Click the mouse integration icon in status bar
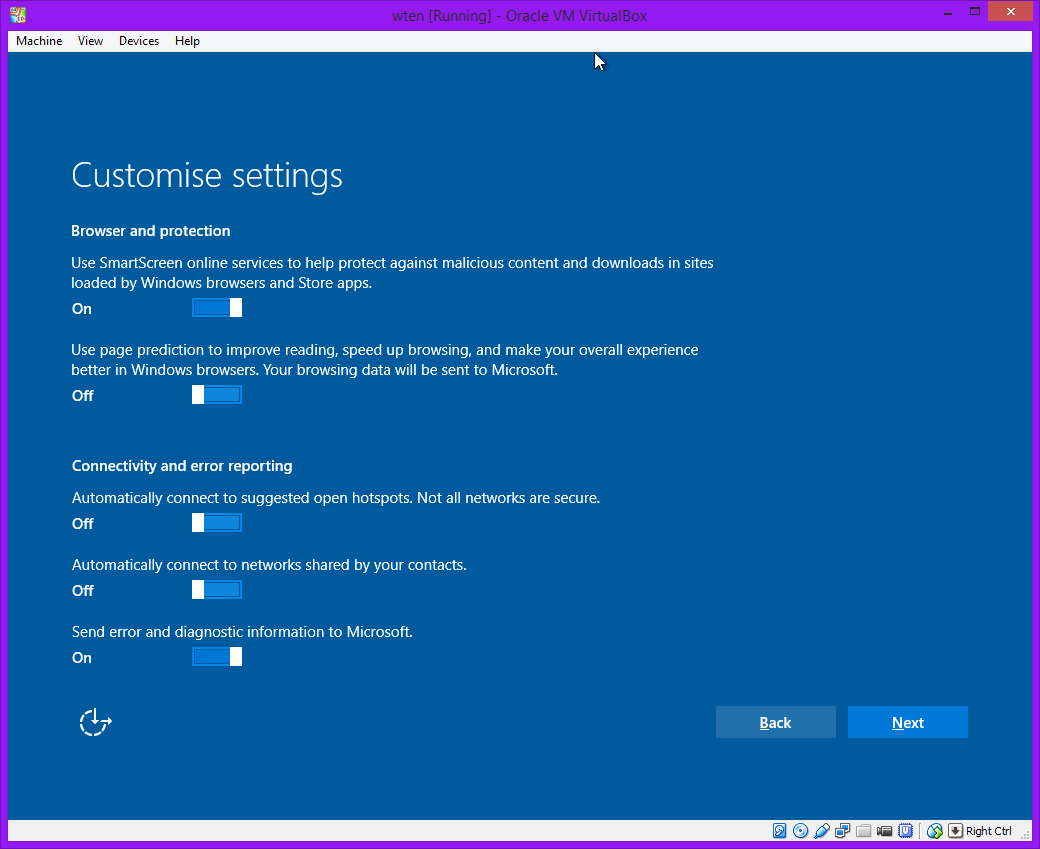Viewport: 1040px width, 849px height. [x=935, y=831]
